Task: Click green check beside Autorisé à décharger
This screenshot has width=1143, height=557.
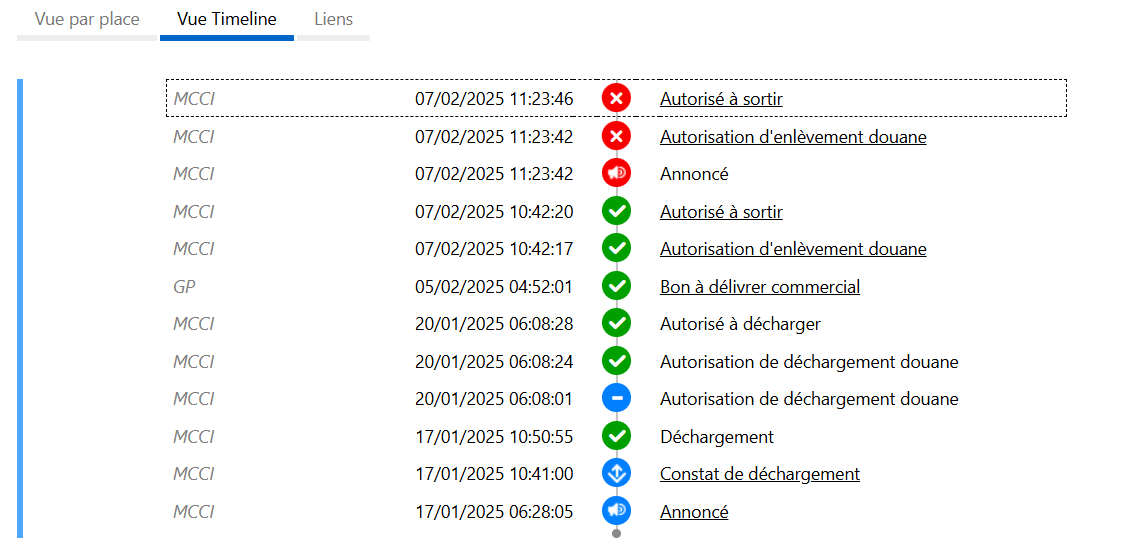Action: pos(616,323)
